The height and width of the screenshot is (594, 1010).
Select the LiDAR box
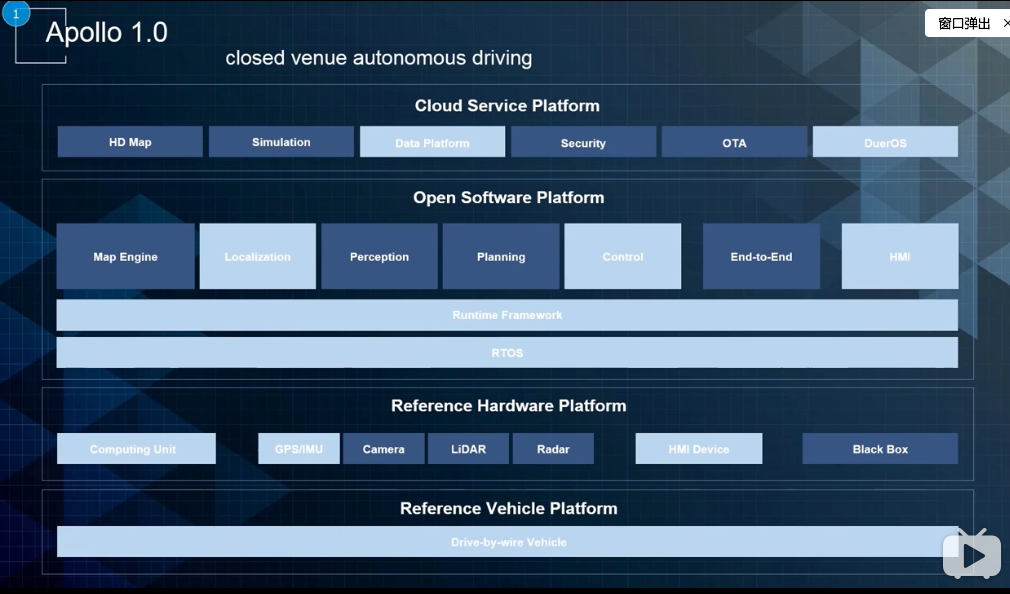(x=468, y=448)
